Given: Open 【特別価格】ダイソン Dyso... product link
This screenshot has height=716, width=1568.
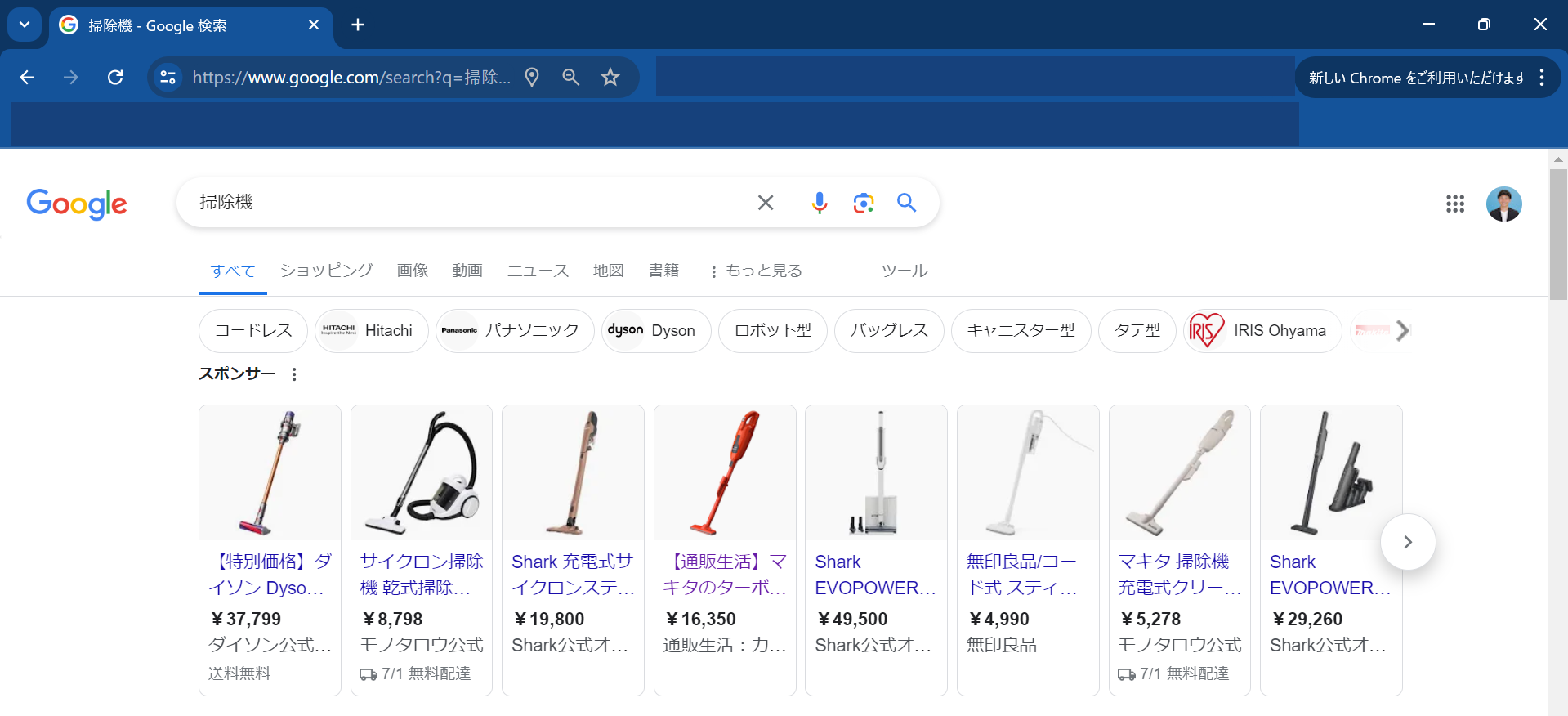Looking at the screenshot, I should coord(270,575).
